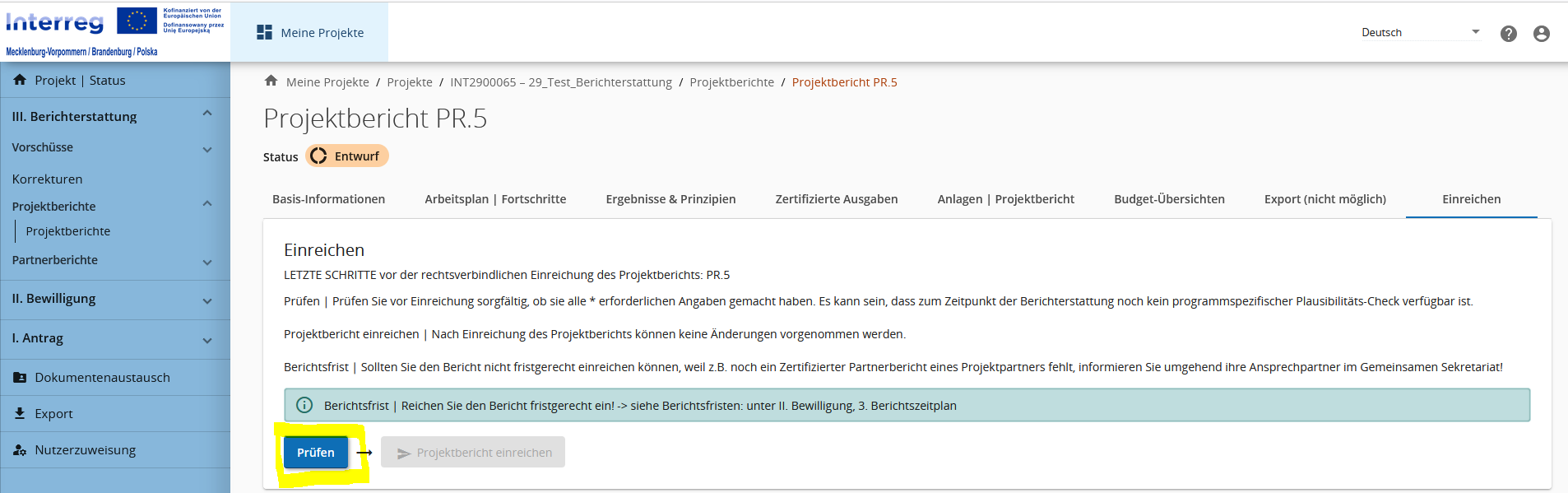The width and height of the screenshot is (1568, 493).
Task: Open the user account icon menu
Action: 1541,34
